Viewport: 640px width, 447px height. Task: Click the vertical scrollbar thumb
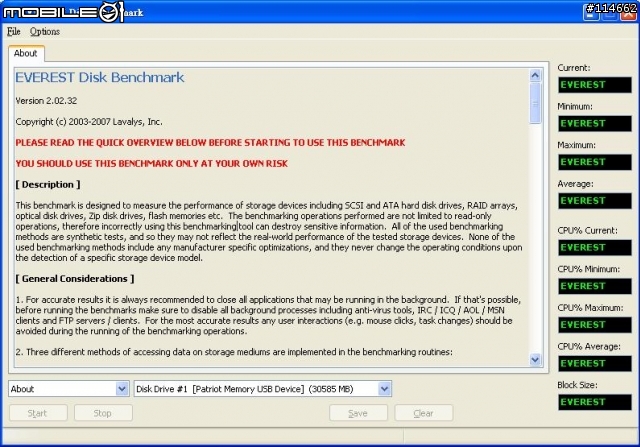tap(535, 103)
